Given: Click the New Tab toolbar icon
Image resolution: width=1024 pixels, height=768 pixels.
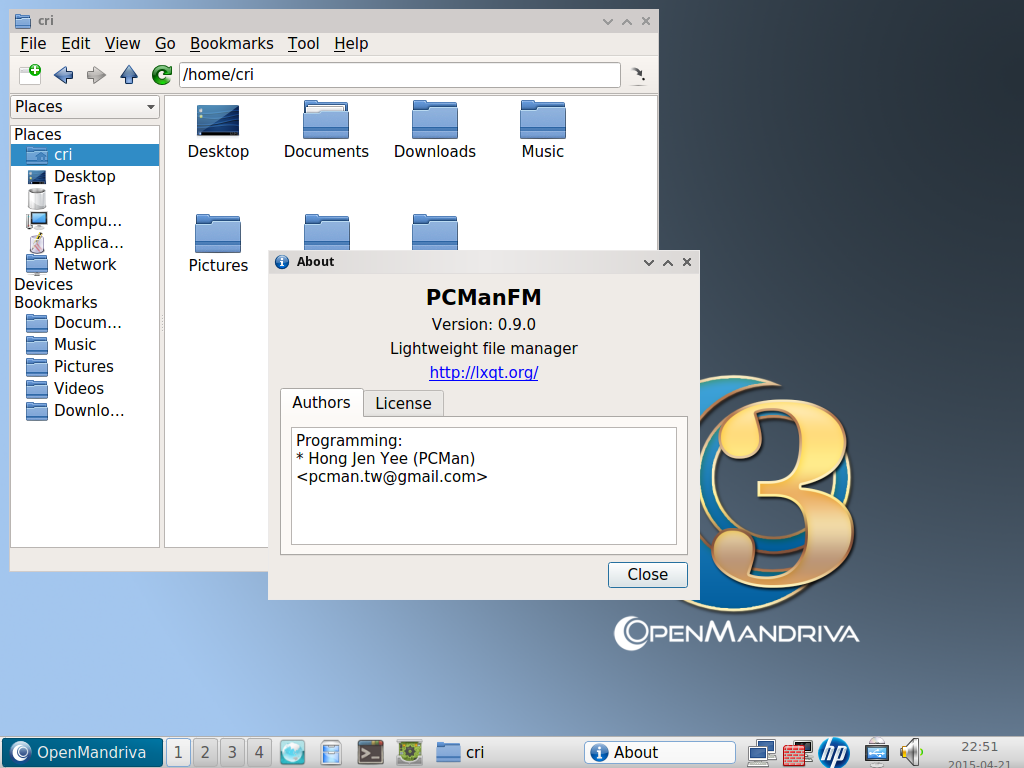Looking at the screenshot, I should click(x=30, y=75).
